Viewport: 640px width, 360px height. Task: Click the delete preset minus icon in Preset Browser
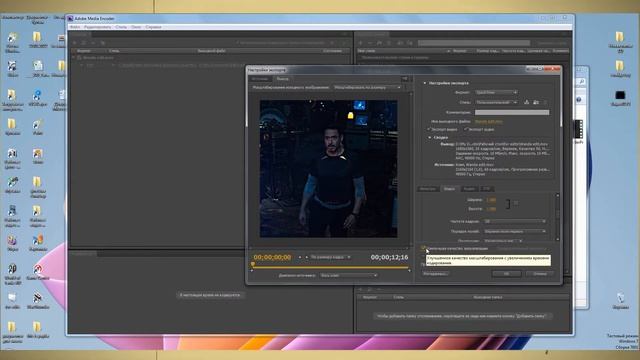(x=370, y=42)
